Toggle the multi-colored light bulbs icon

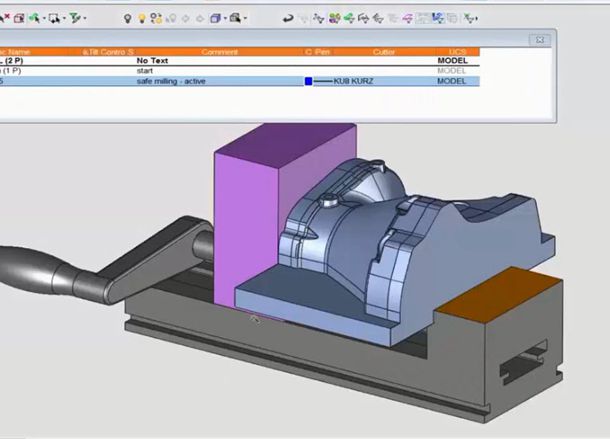(157, 18)
